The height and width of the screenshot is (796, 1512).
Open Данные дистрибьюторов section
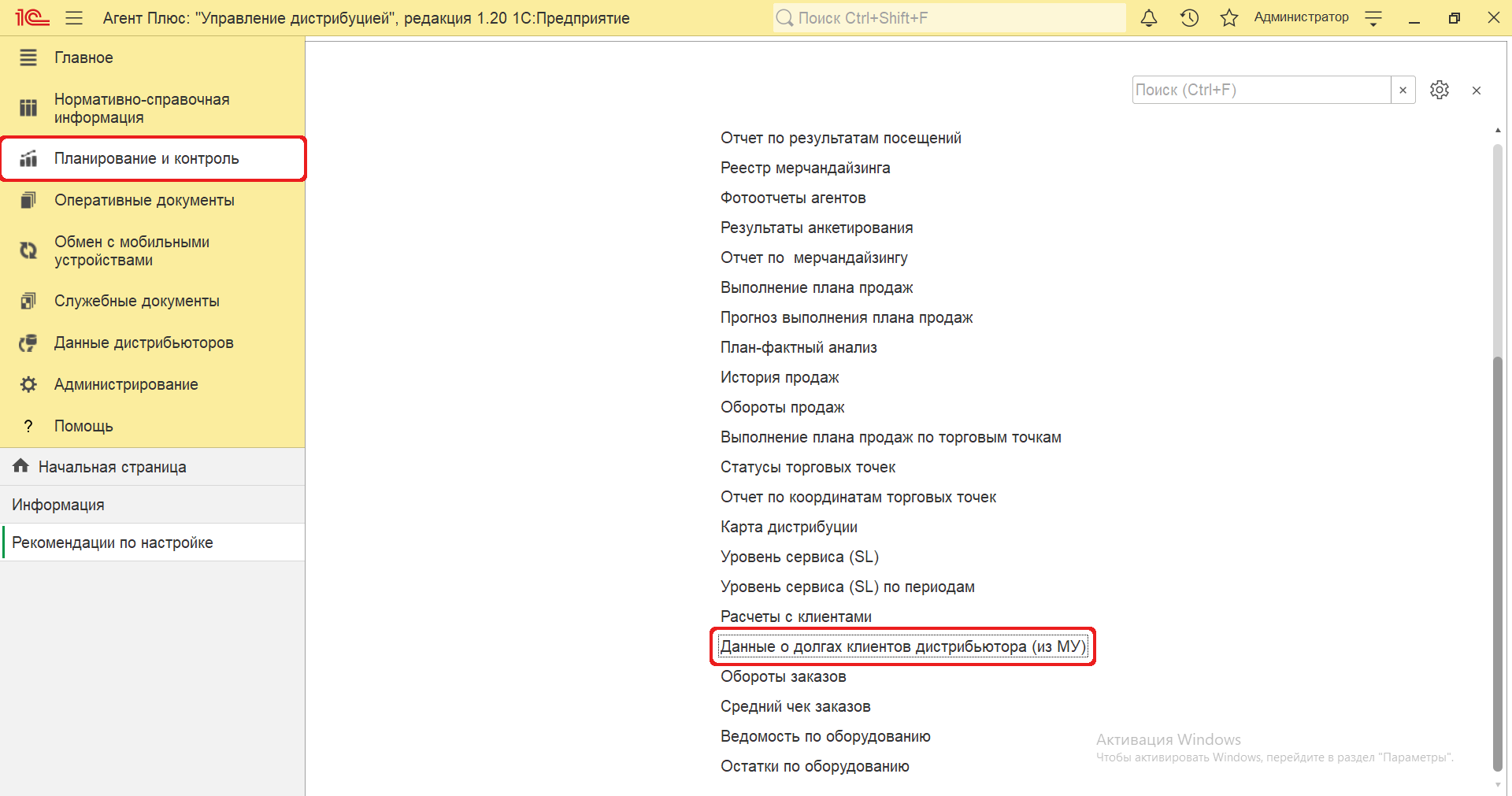tap(153, 342)
